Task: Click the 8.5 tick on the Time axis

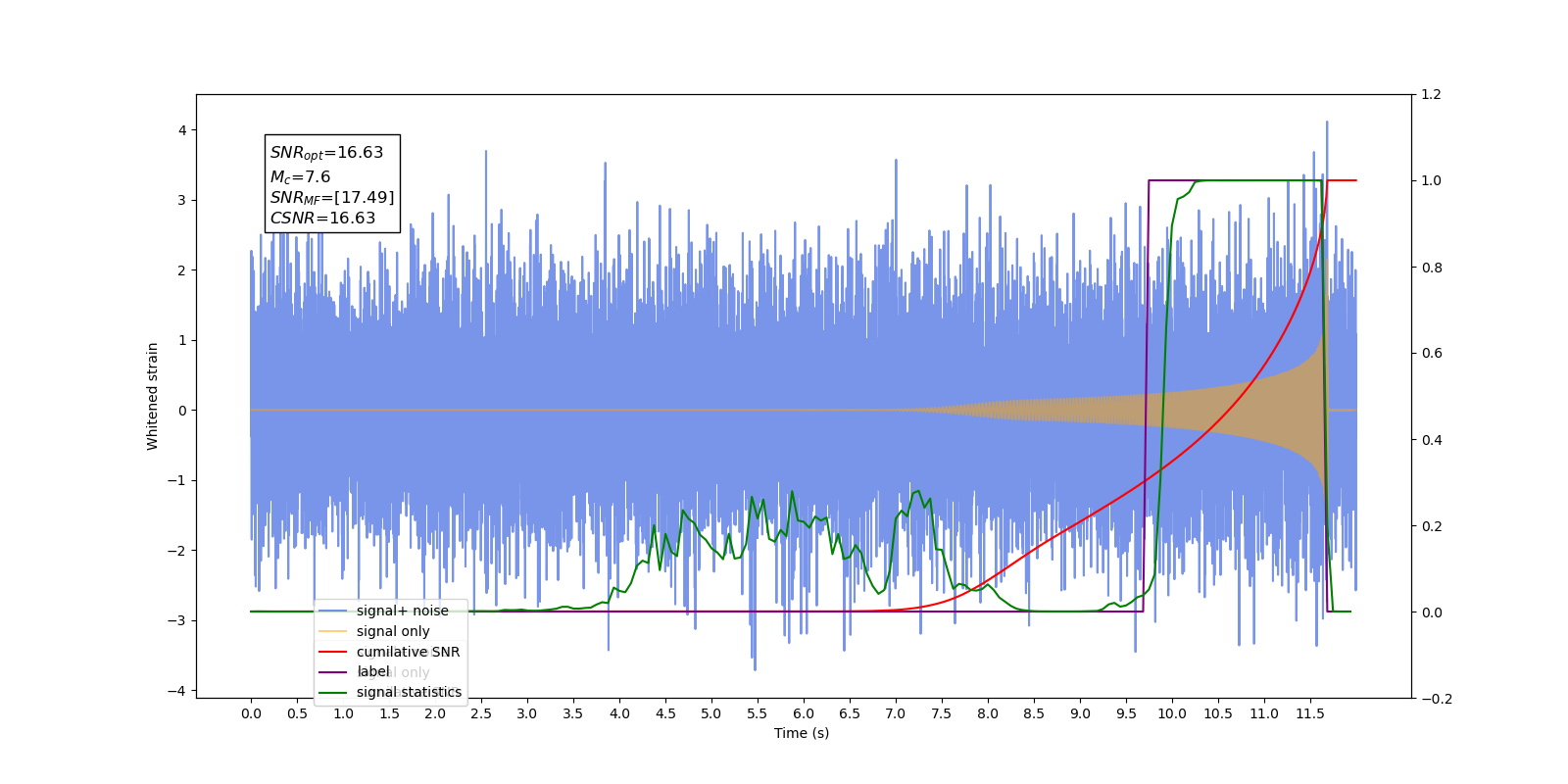Action: pyautogui.click(x=1034, y=713)
